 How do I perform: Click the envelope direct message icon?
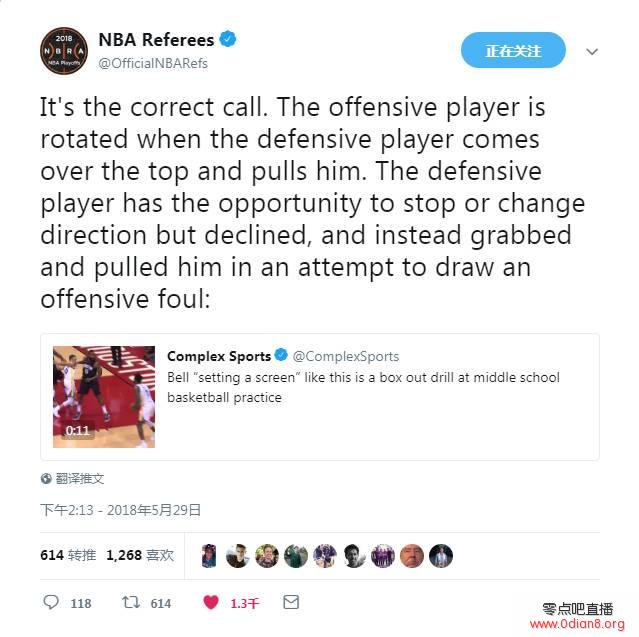point(291,602)
